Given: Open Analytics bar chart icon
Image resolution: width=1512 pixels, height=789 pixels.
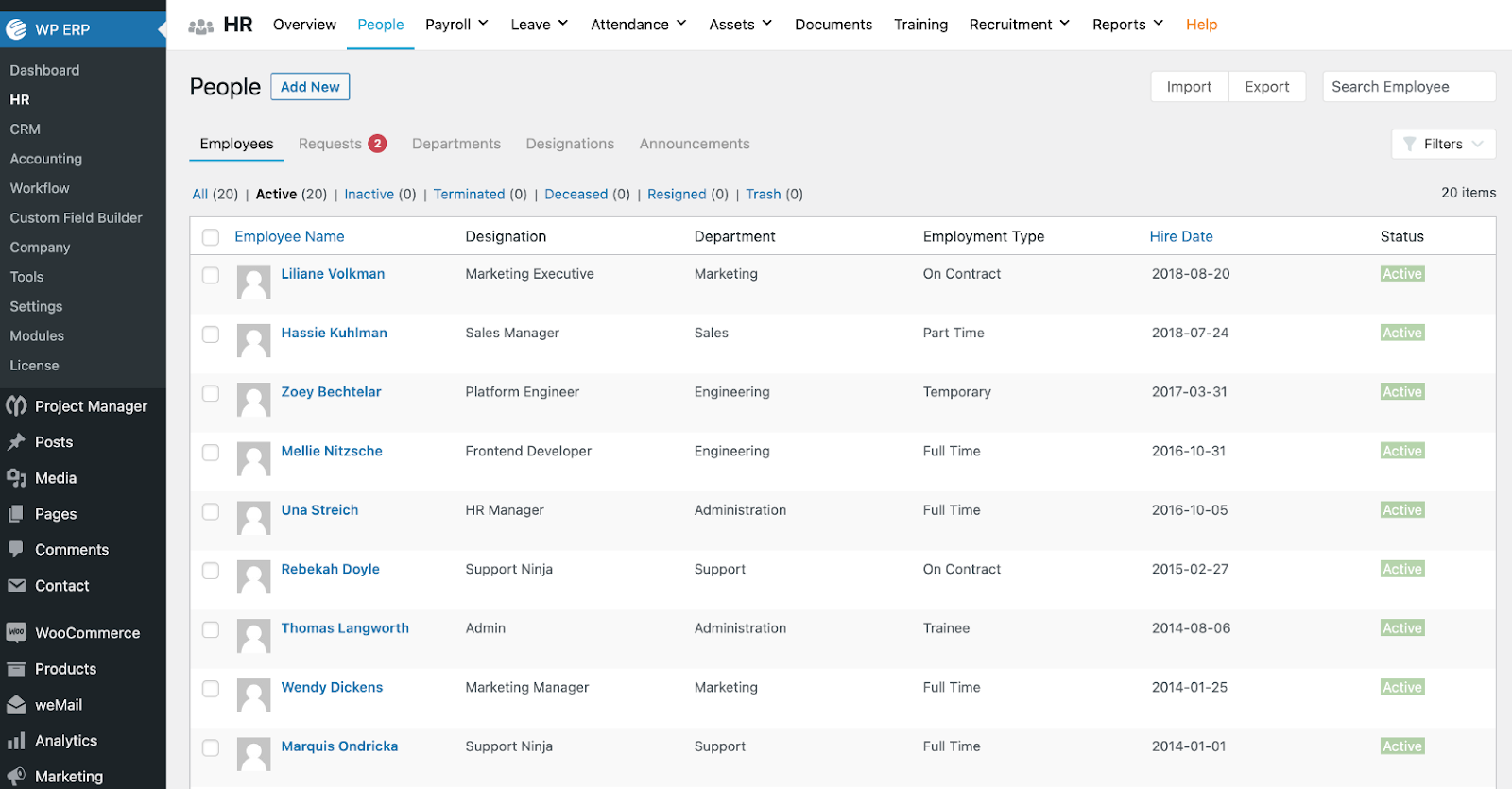Looking at the screenshot, I should 16,741.
